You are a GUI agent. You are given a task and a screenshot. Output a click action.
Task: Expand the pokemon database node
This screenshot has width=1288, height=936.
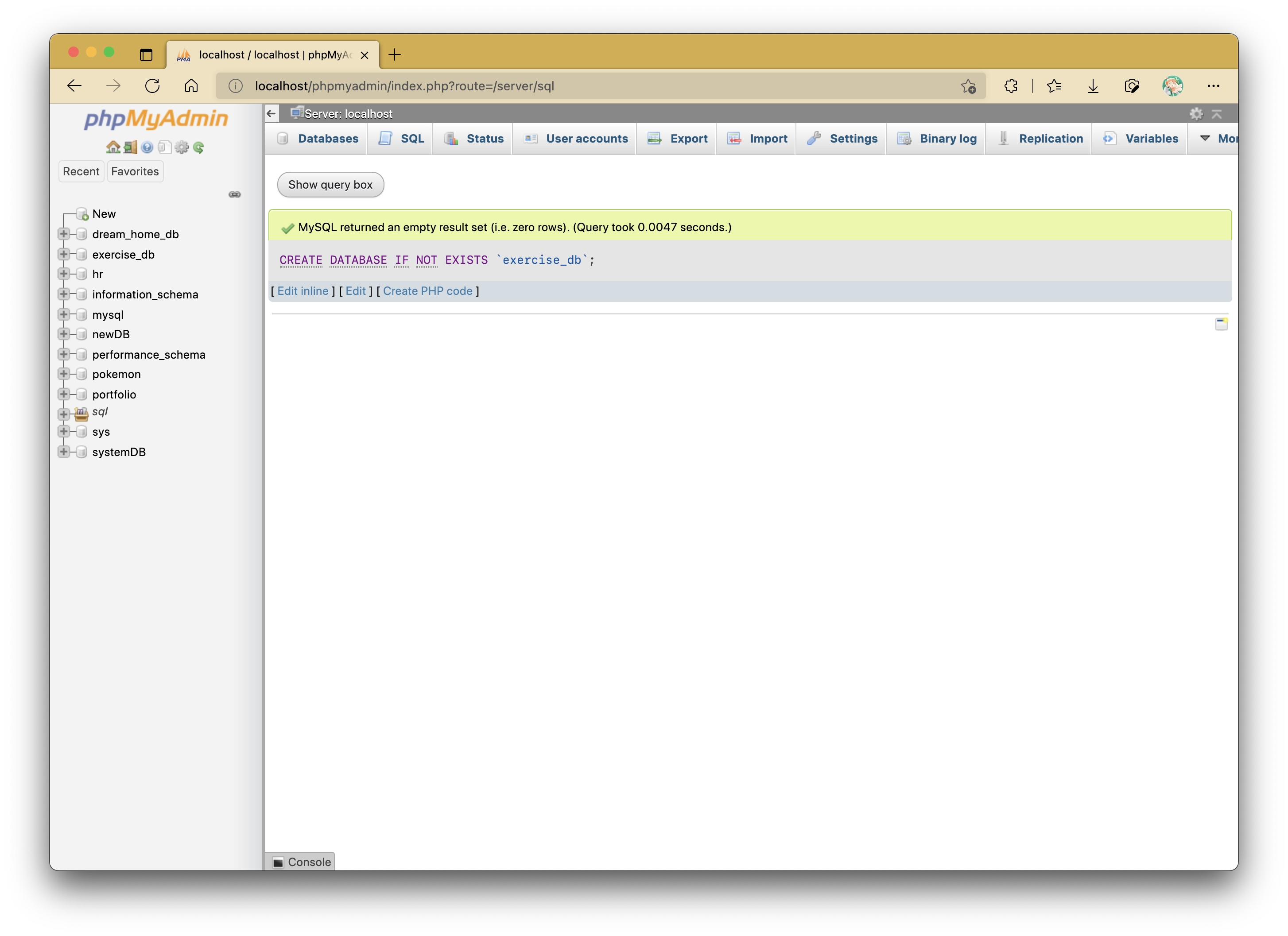(x=64, y=374)
